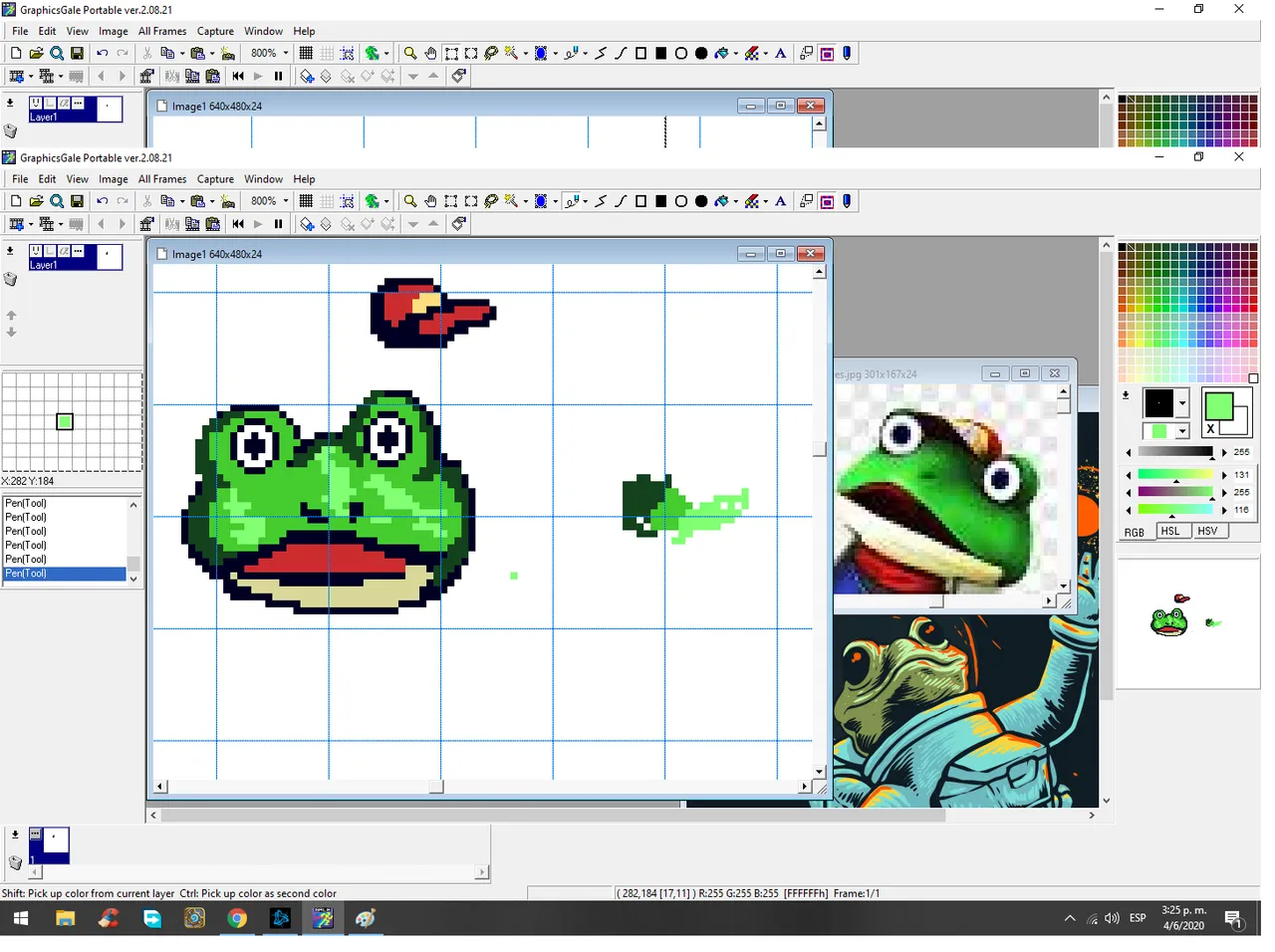1275x952 pixels.
Task: Click Undo arrow in front window toolbar
Action: 102,201
